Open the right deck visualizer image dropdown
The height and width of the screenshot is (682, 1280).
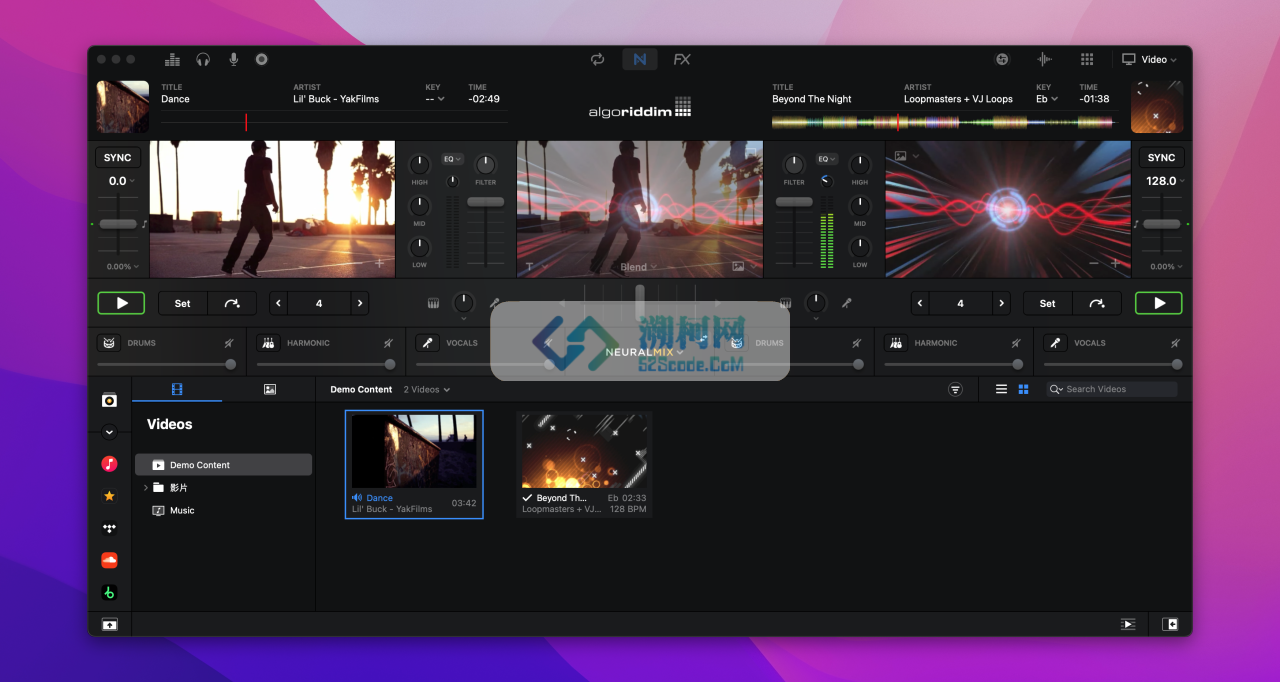click(x=907, y=156)
